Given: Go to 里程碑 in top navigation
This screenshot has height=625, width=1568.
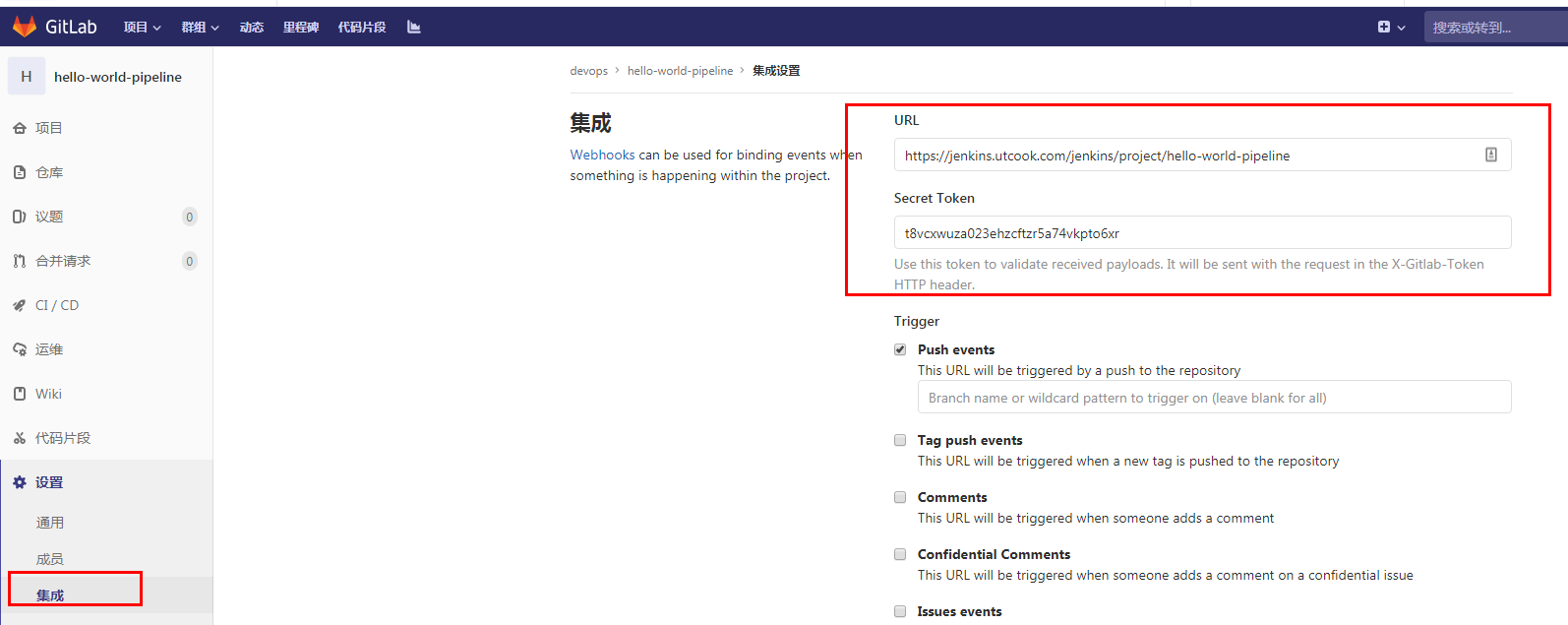Looking at the screenshot, I should coord(301,28).
